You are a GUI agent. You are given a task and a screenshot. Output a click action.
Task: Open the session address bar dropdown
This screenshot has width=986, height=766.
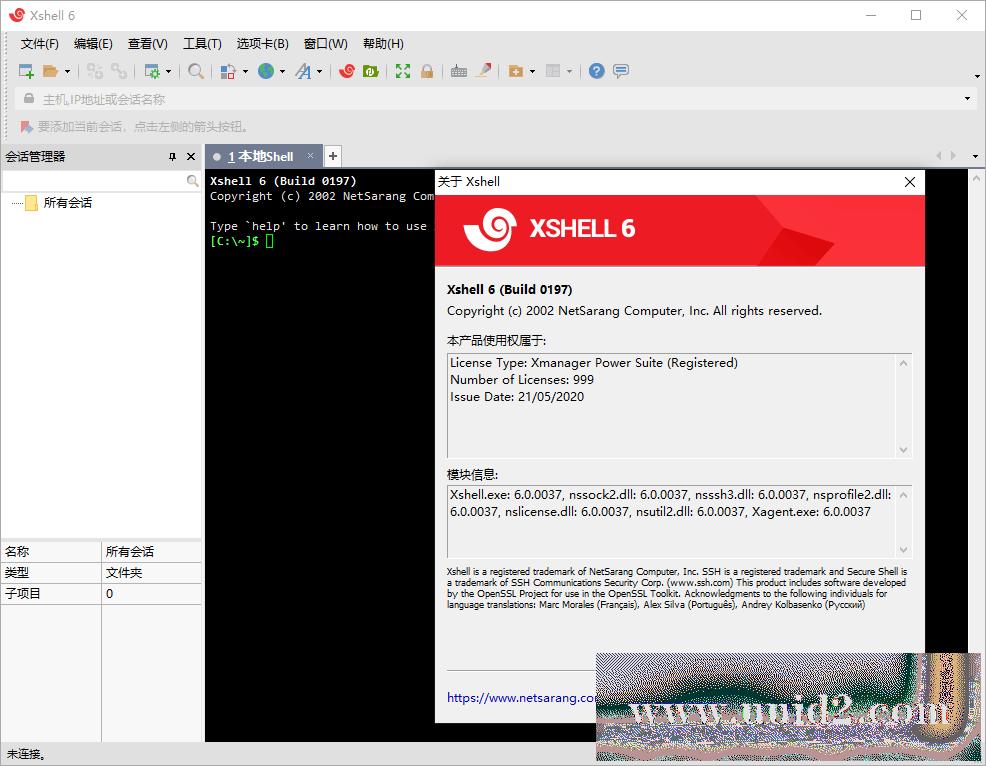click(x=966, y=98)
